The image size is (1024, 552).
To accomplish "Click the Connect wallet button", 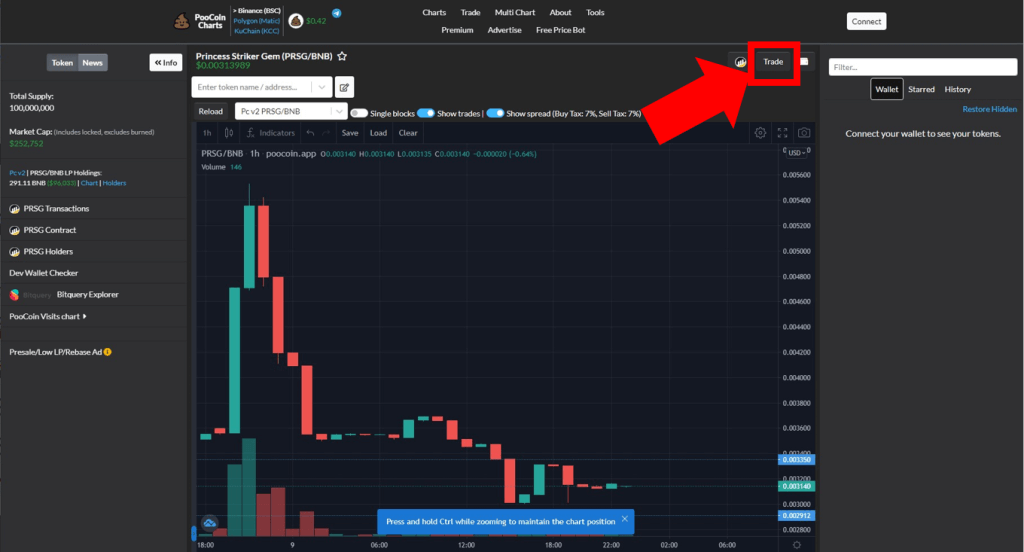I will [x=867, y=22].
